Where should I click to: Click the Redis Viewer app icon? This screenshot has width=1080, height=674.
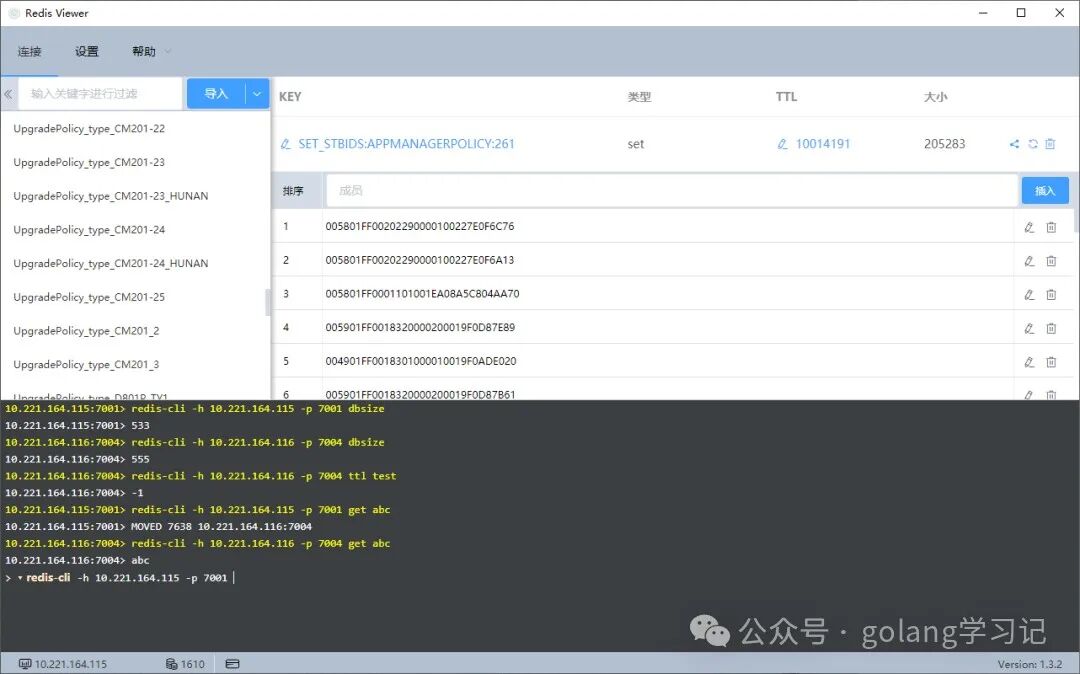pyautogui.click(x=13, y=13)
